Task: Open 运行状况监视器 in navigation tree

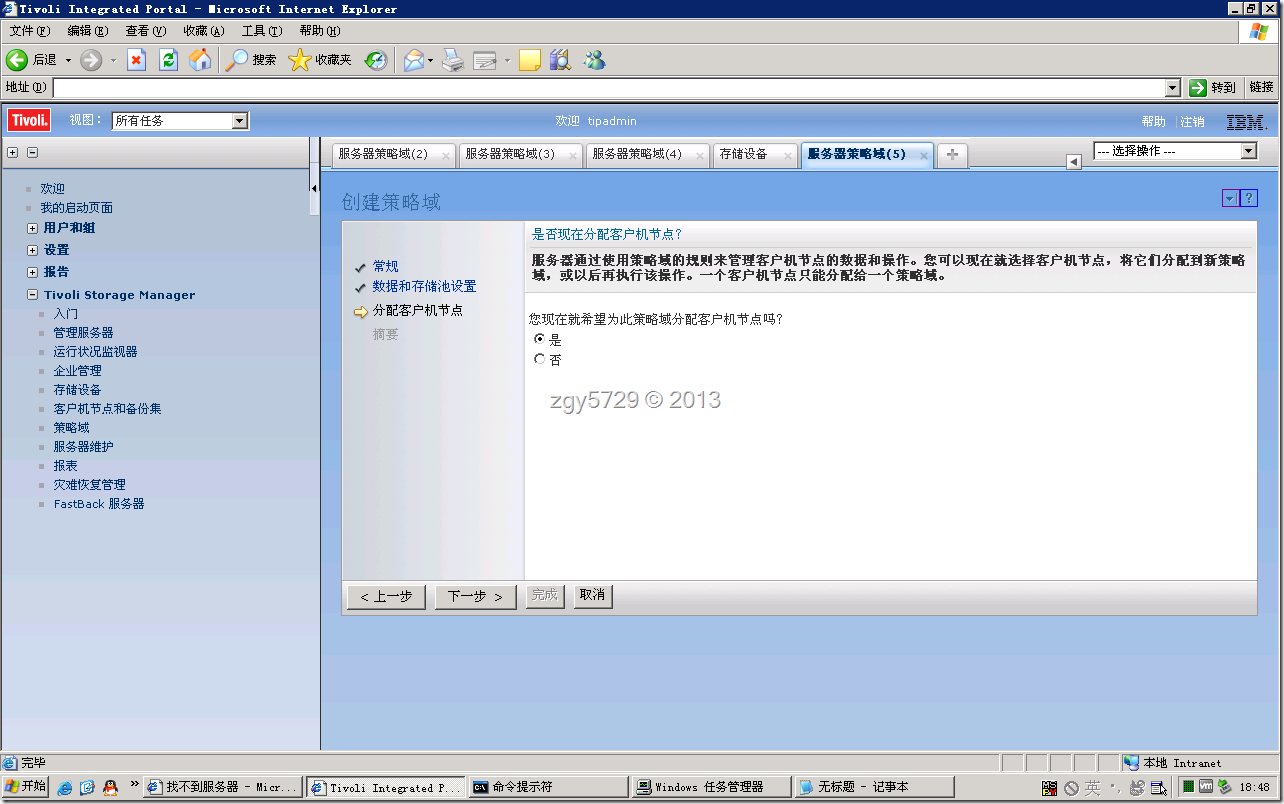Action: [95, 352]
